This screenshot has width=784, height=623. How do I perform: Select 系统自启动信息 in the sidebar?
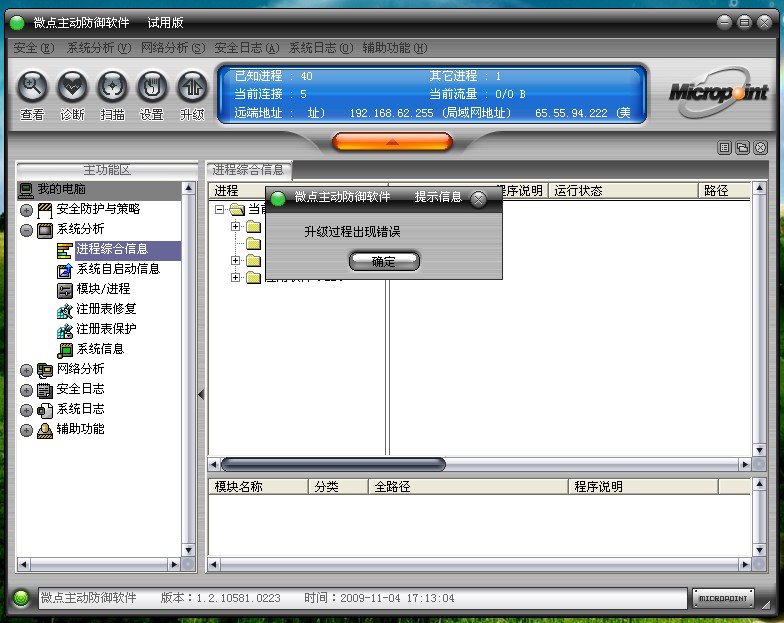click(118, 269)
